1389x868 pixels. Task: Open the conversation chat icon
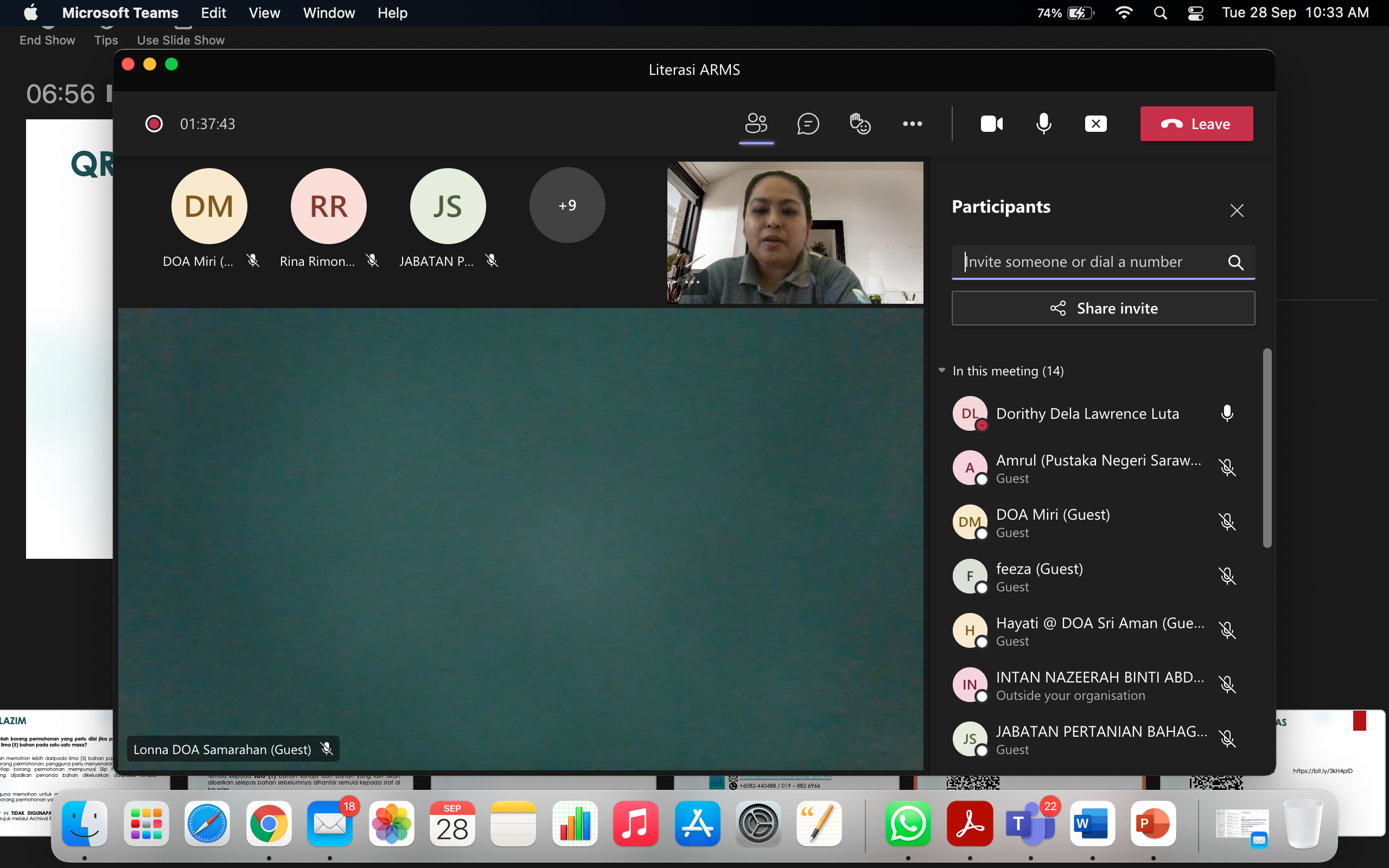(x=807, y=124)
